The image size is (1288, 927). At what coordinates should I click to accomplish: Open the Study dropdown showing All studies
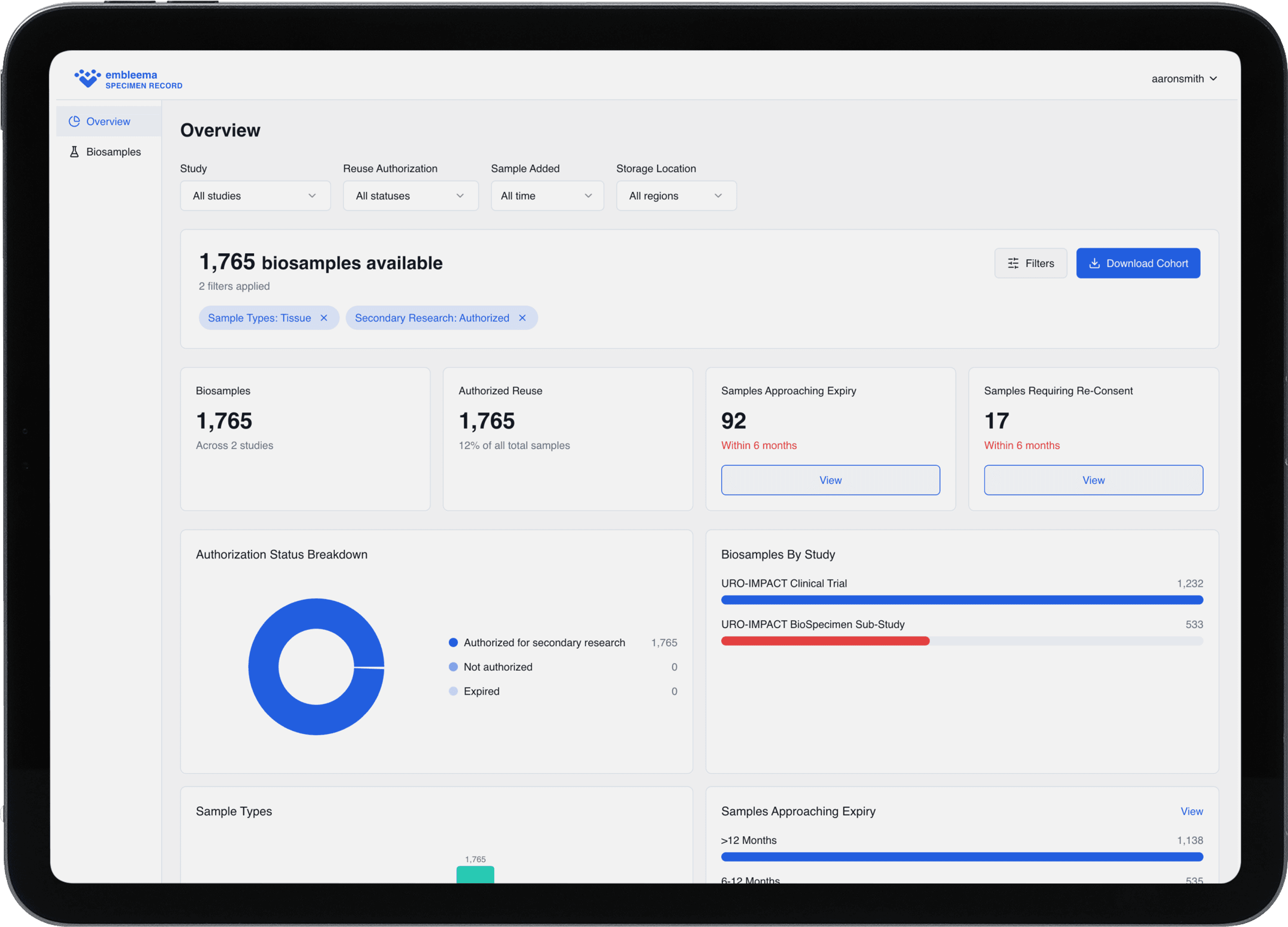click(x=255, y=196)
